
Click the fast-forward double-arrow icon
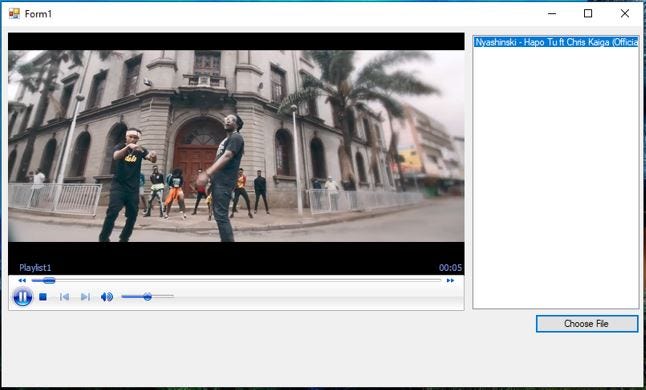point(450,280)
